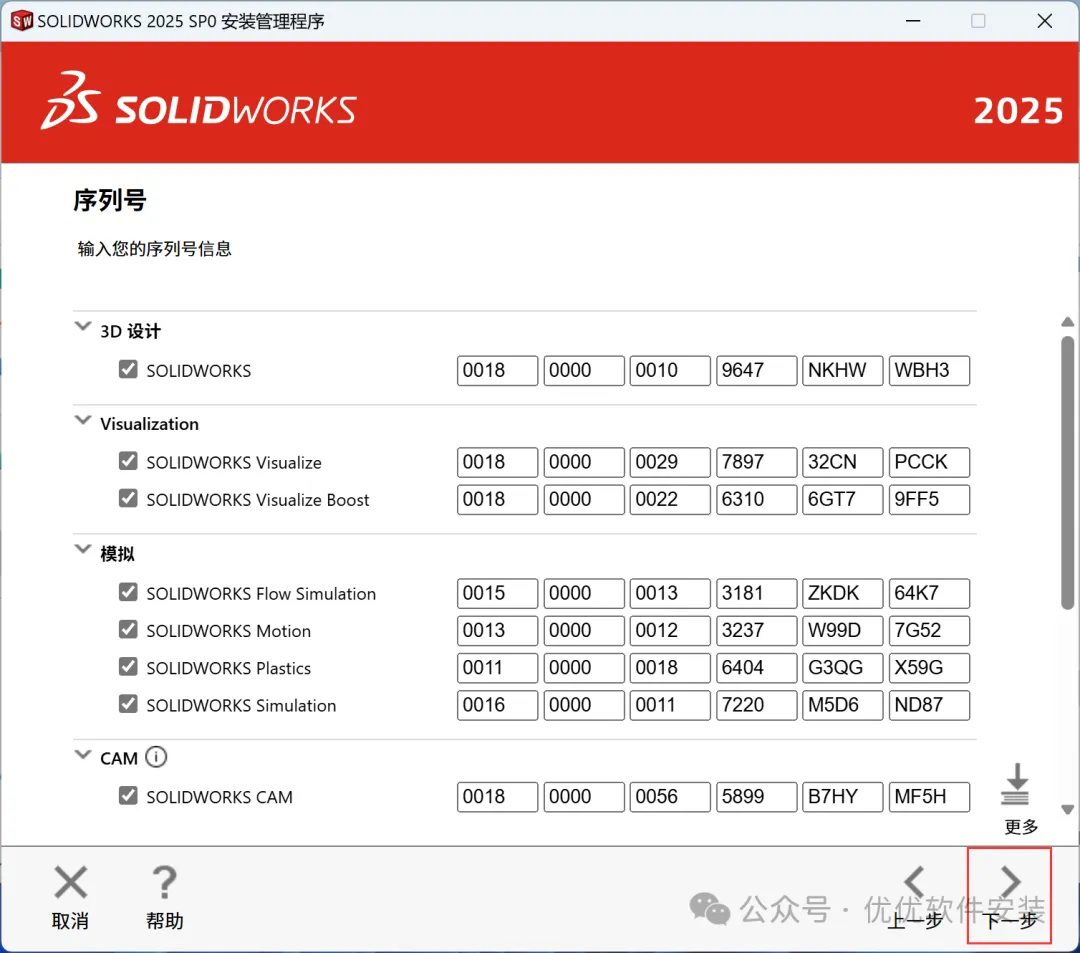The image size is (1080, 953).
Task: Click Flow Simulation field containing ZKDK
Action: pyautogui.click(x=842, y=594)
